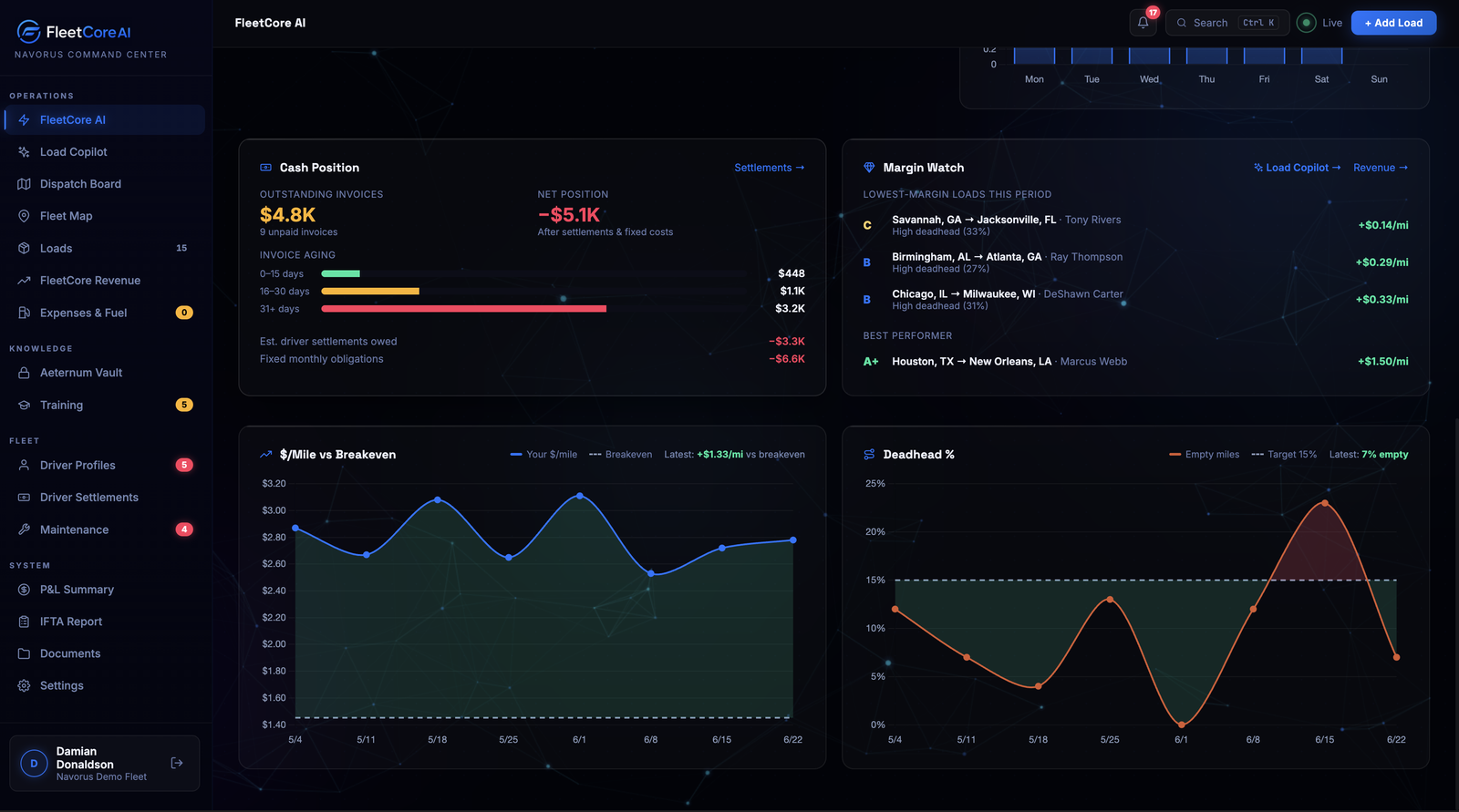Click the FleetCore Revenue trend icon
The image size is (1459, 812).
pos(24,281)
